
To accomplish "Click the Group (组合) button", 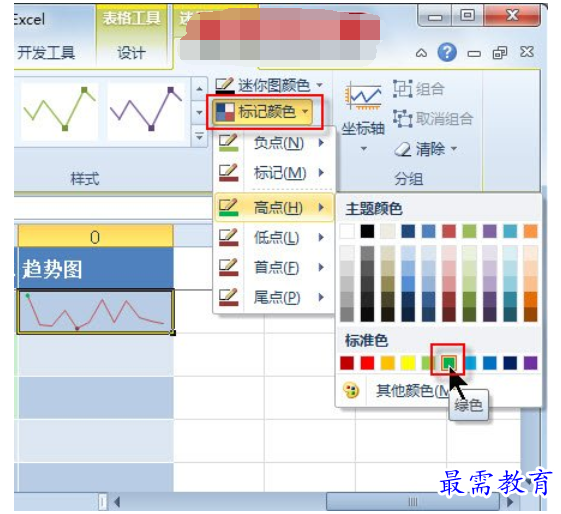I will tap(419, 88).
